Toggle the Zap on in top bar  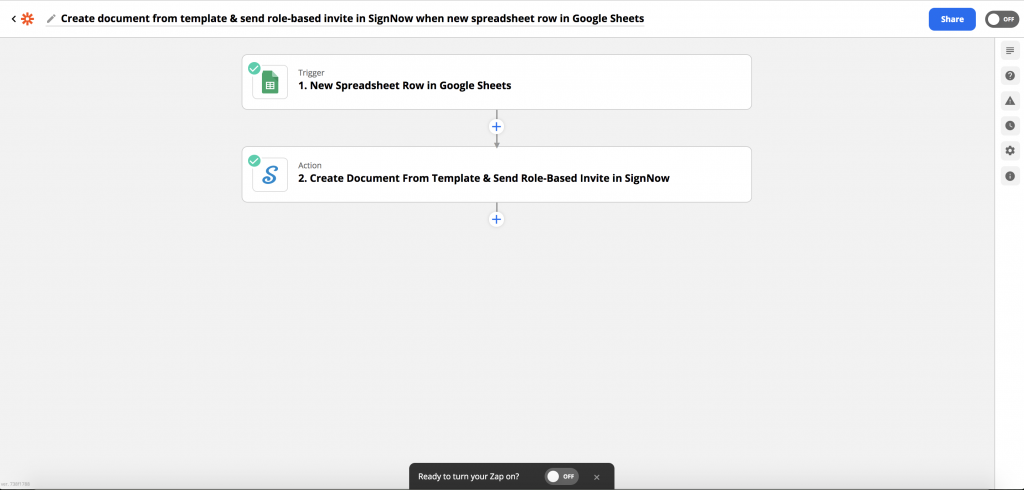[1000, 19]
